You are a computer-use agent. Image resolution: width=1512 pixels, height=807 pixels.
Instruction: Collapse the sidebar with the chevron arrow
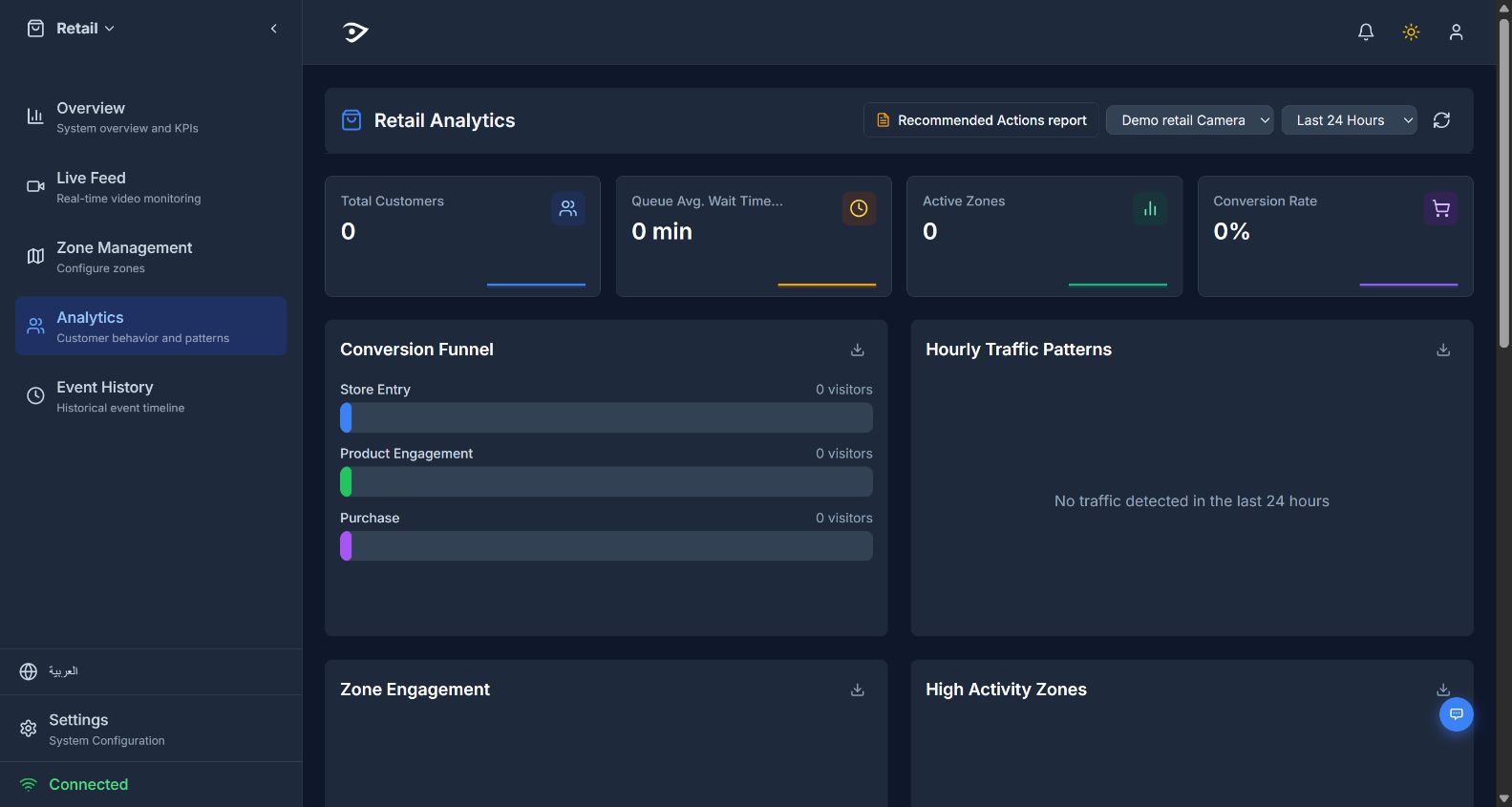coord(274,29)
